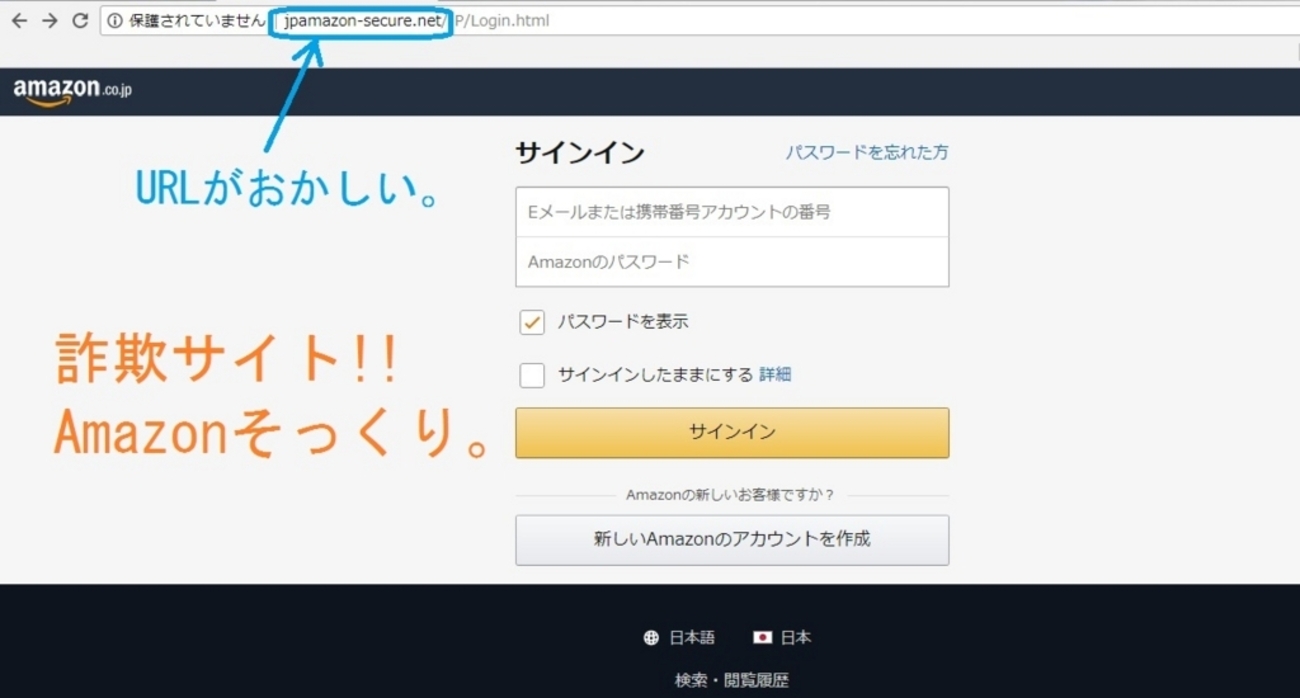Click 新しいAmazonのアカウントを作成 button

732,540
